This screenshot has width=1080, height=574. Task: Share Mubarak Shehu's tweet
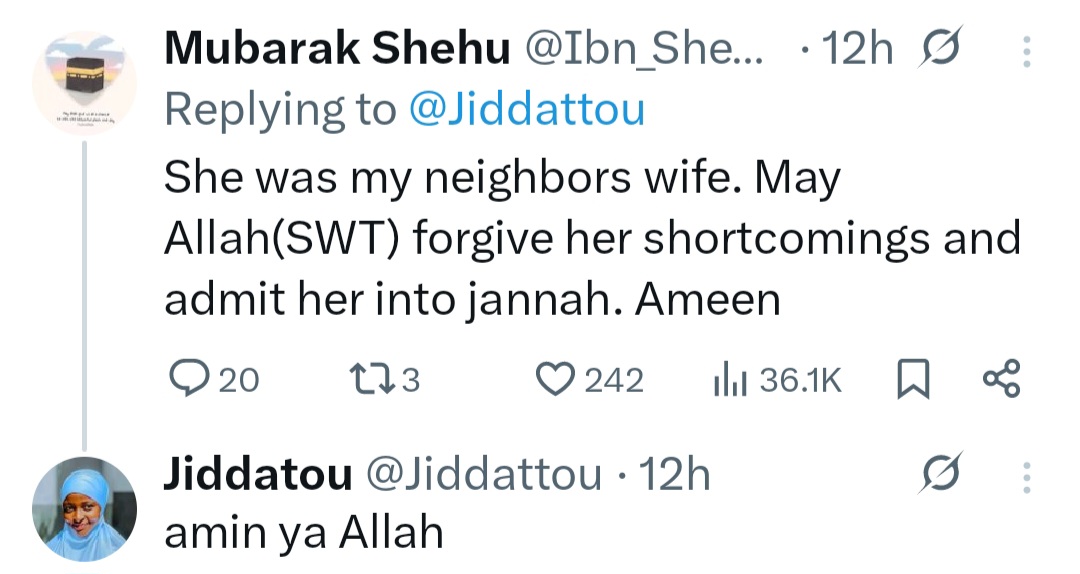[x=1001, y=380]
